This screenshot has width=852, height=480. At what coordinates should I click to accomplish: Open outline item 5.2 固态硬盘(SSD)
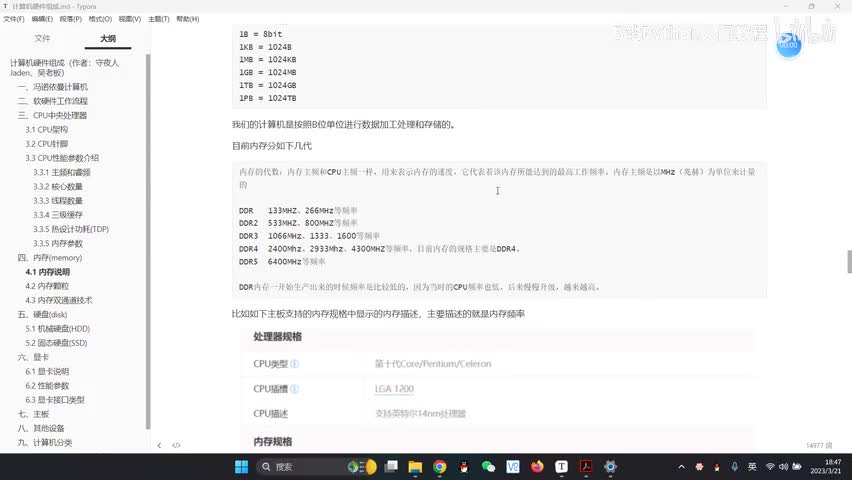57,343
